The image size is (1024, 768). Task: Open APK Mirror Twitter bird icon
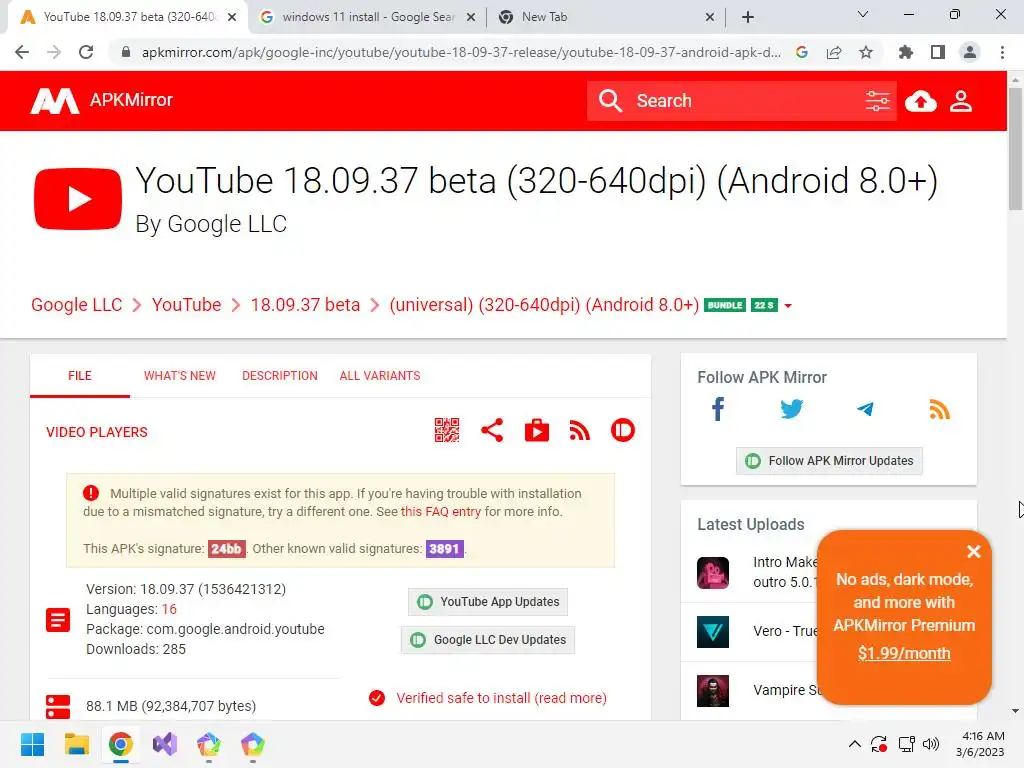(792, 409)
